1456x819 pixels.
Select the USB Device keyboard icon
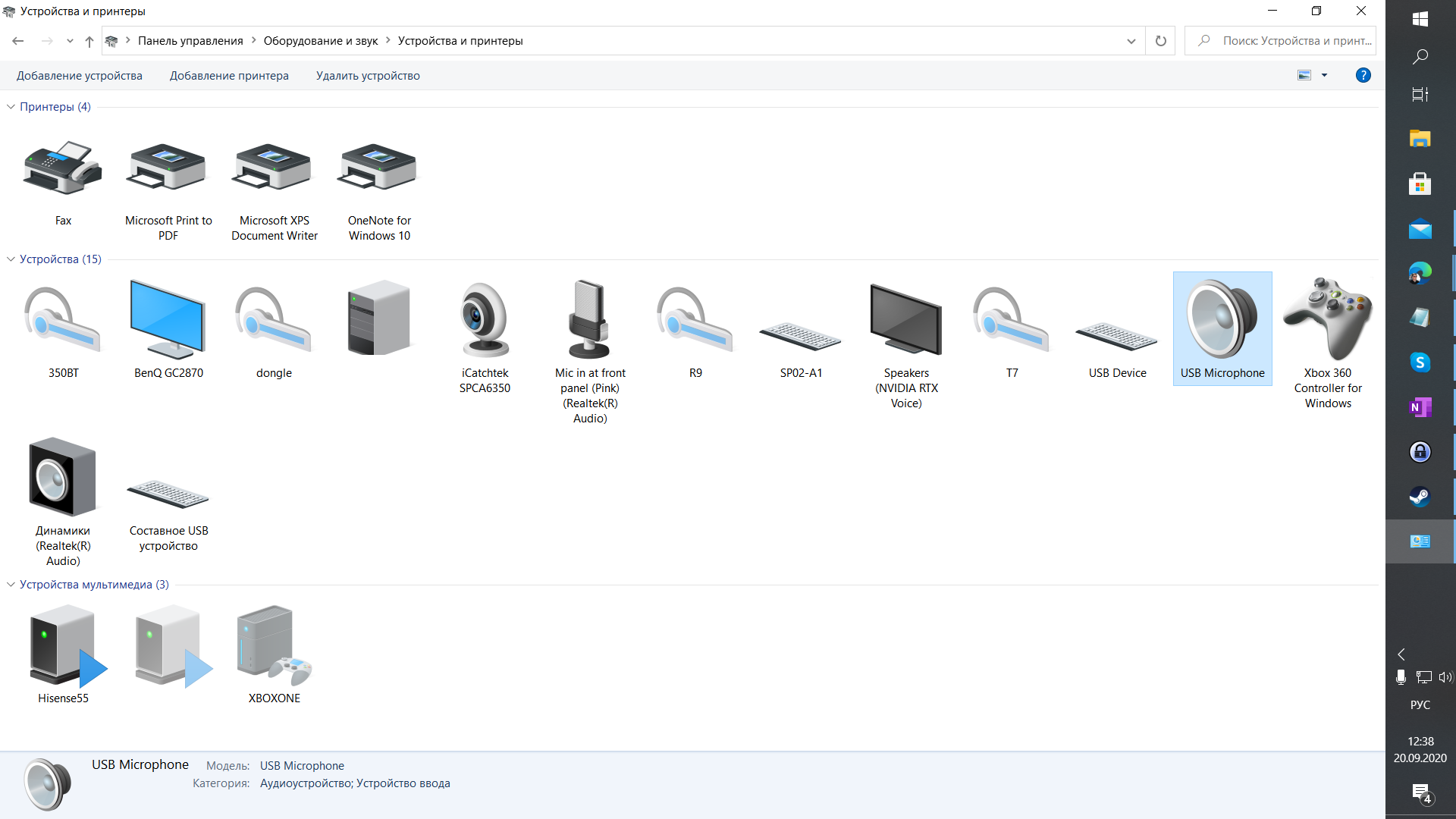click(x=1117, y=336)
